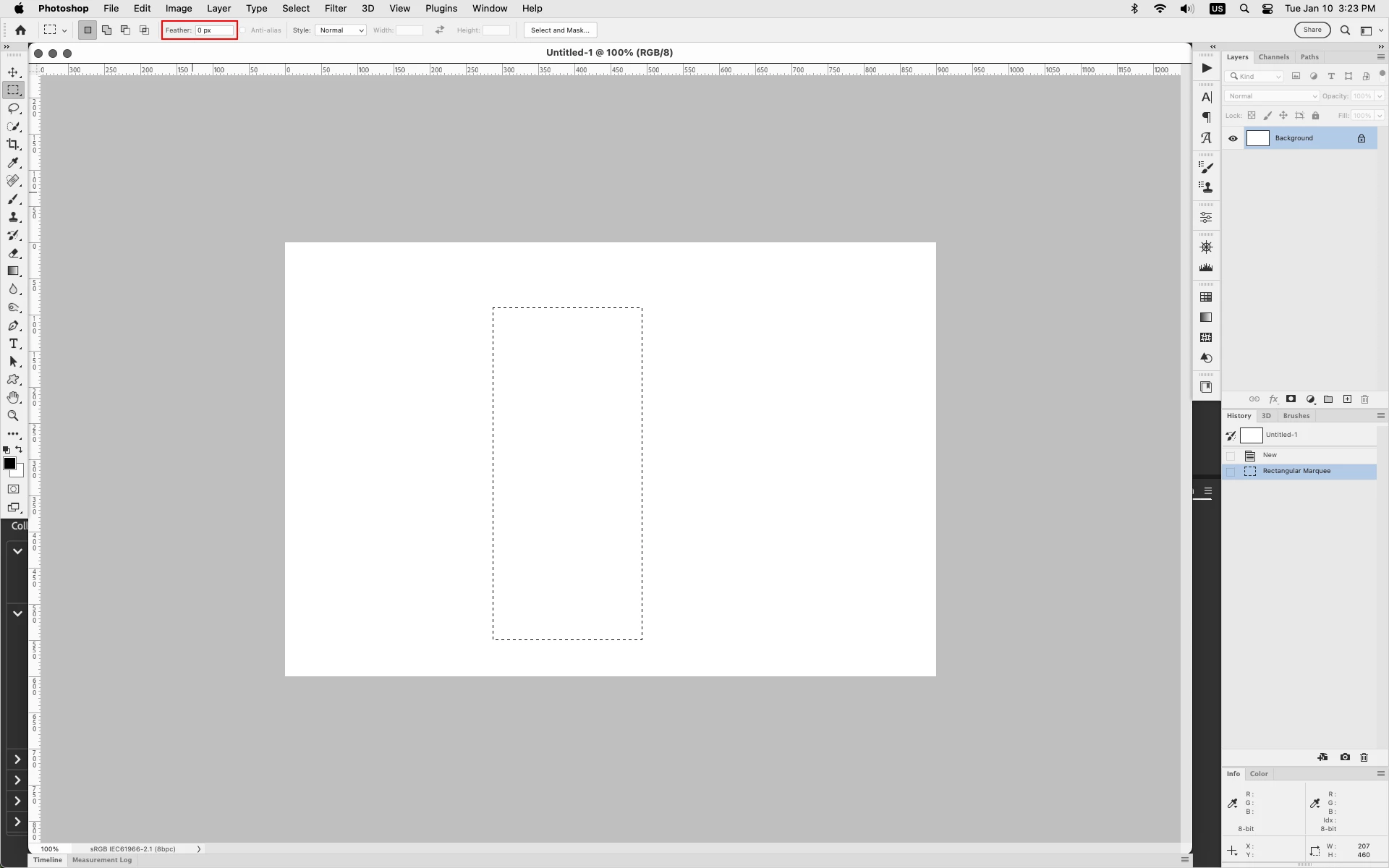Image resolution: width=1389 pixels, height=868 pixels.
Task: Open the layer blend mode dropdown
Action: coord(1271,96)
